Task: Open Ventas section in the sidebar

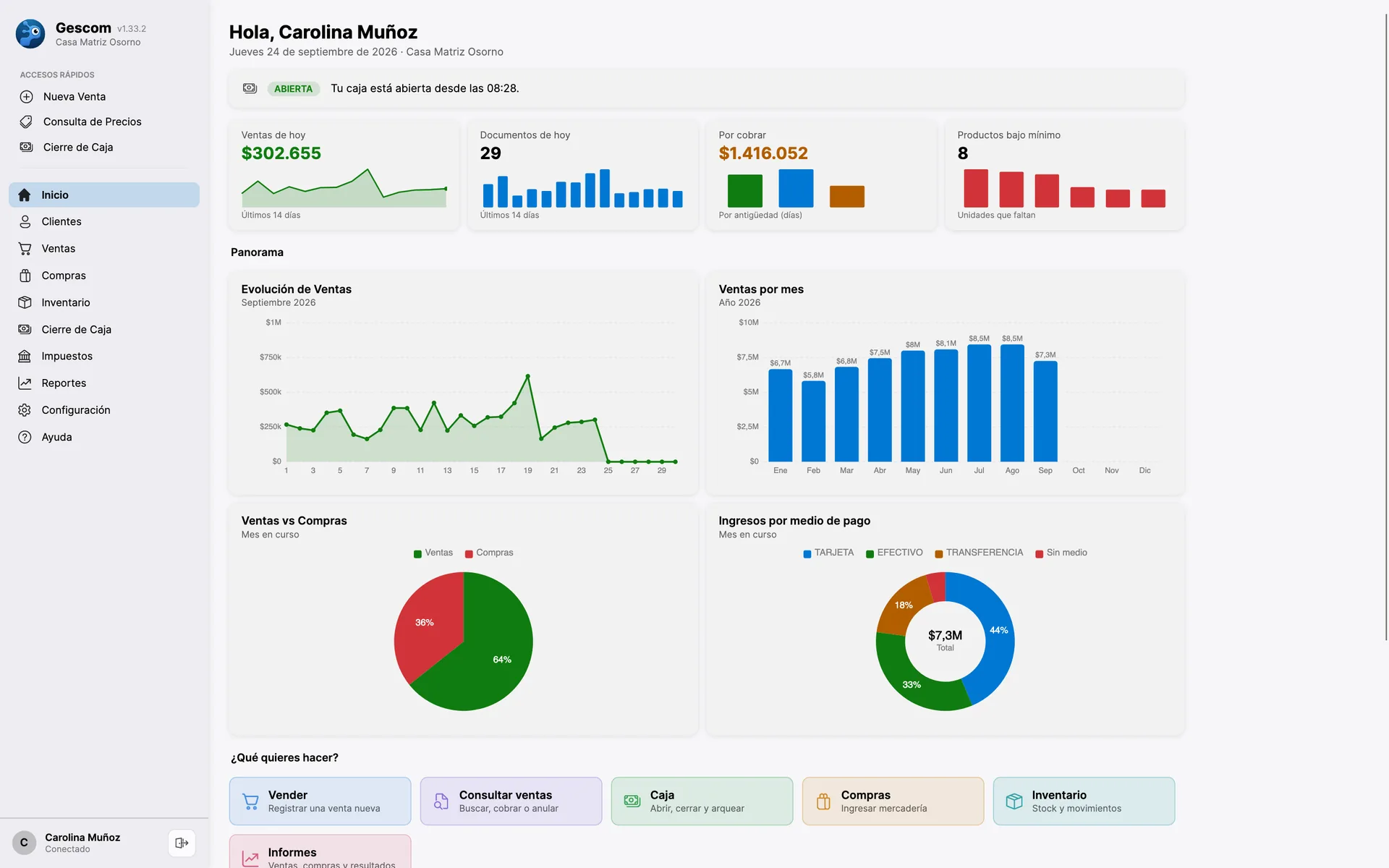Action: coord(104,249)
